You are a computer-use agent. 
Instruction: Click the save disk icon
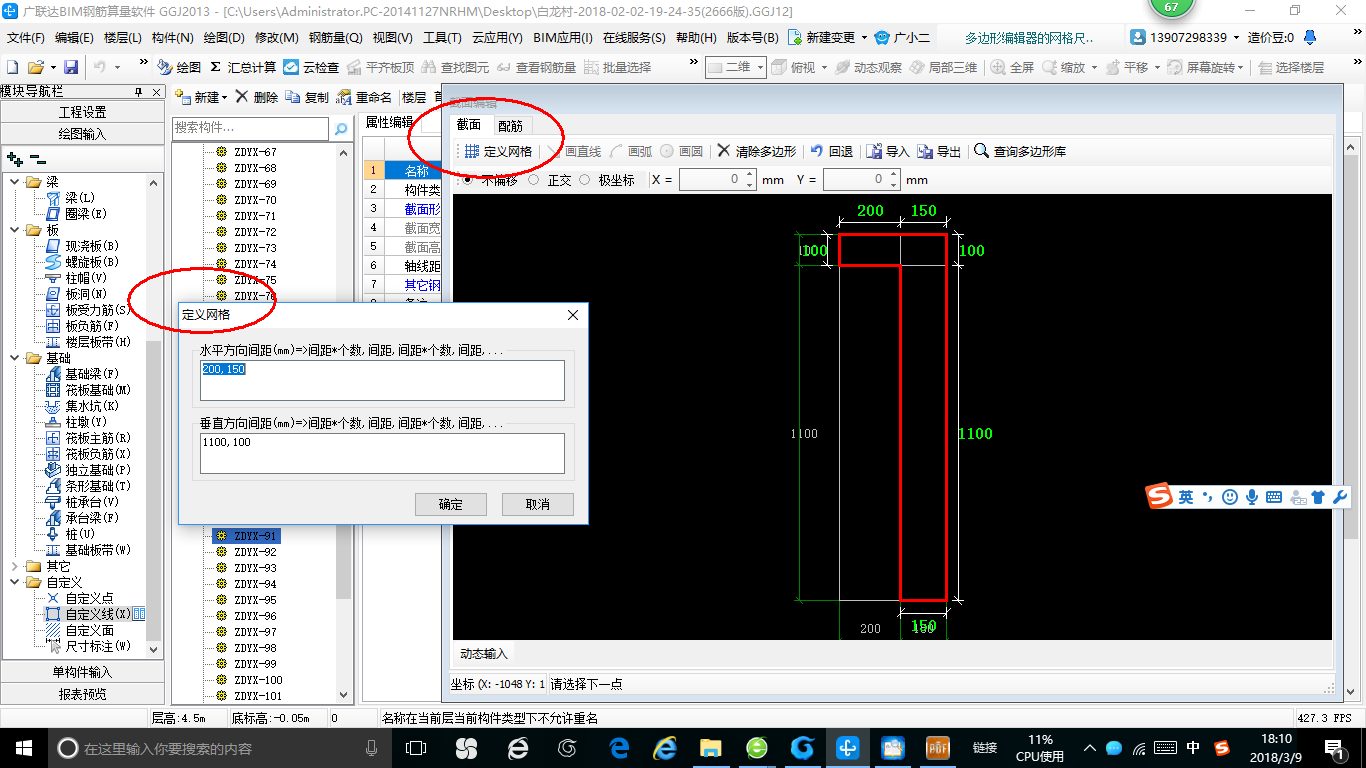pos(71,67)
